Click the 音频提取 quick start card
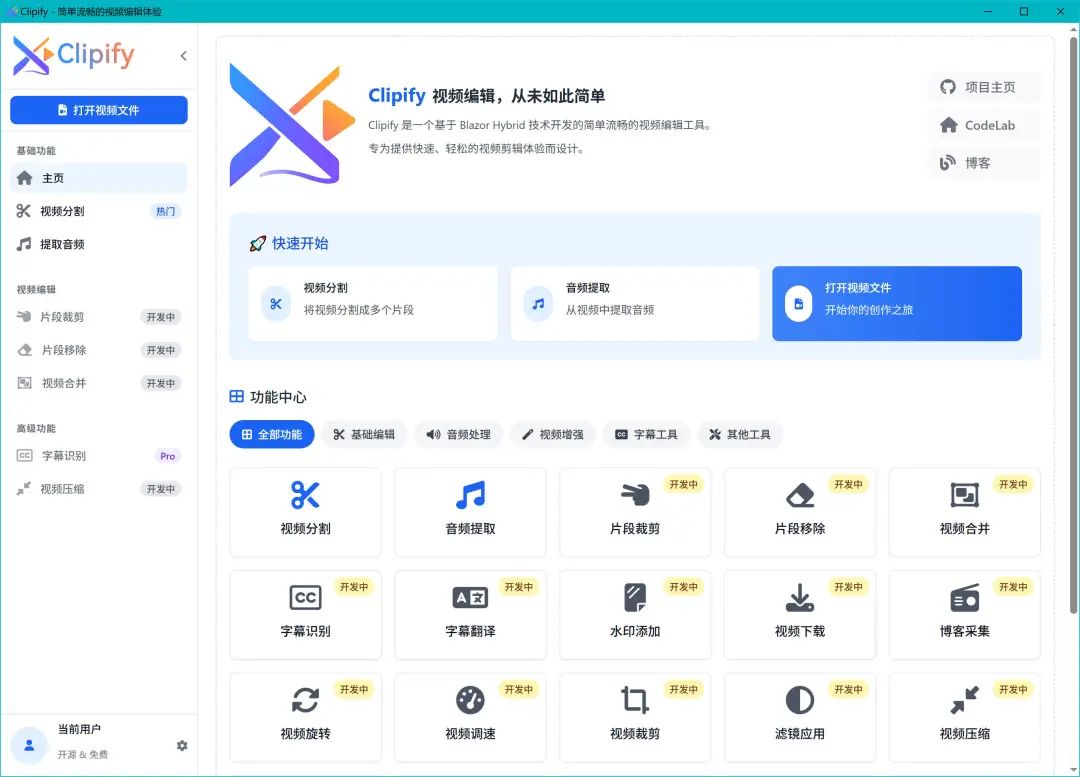 (x=635, y=304)
